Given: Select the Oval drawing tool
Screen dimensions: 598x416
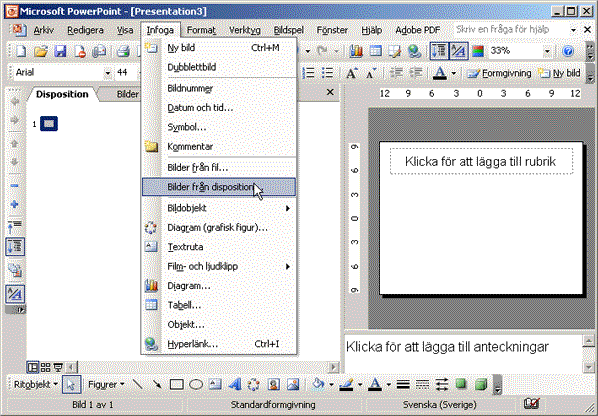Looking at the screenshot, I should click(x=196, y=384).
